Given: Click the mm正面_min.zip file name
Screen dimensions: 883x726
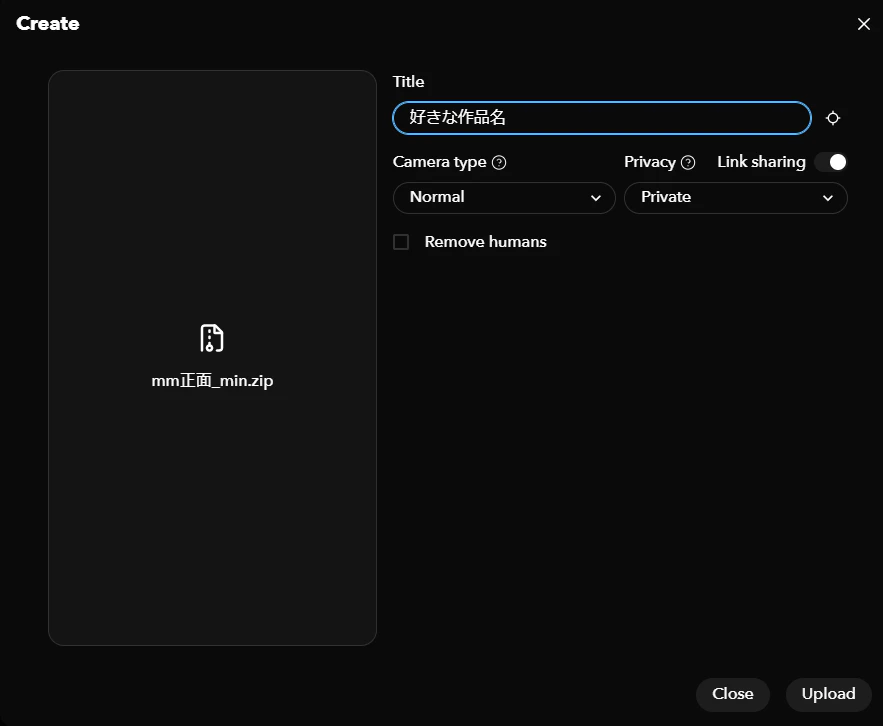Looking at the screenshot, I should 212,381.
